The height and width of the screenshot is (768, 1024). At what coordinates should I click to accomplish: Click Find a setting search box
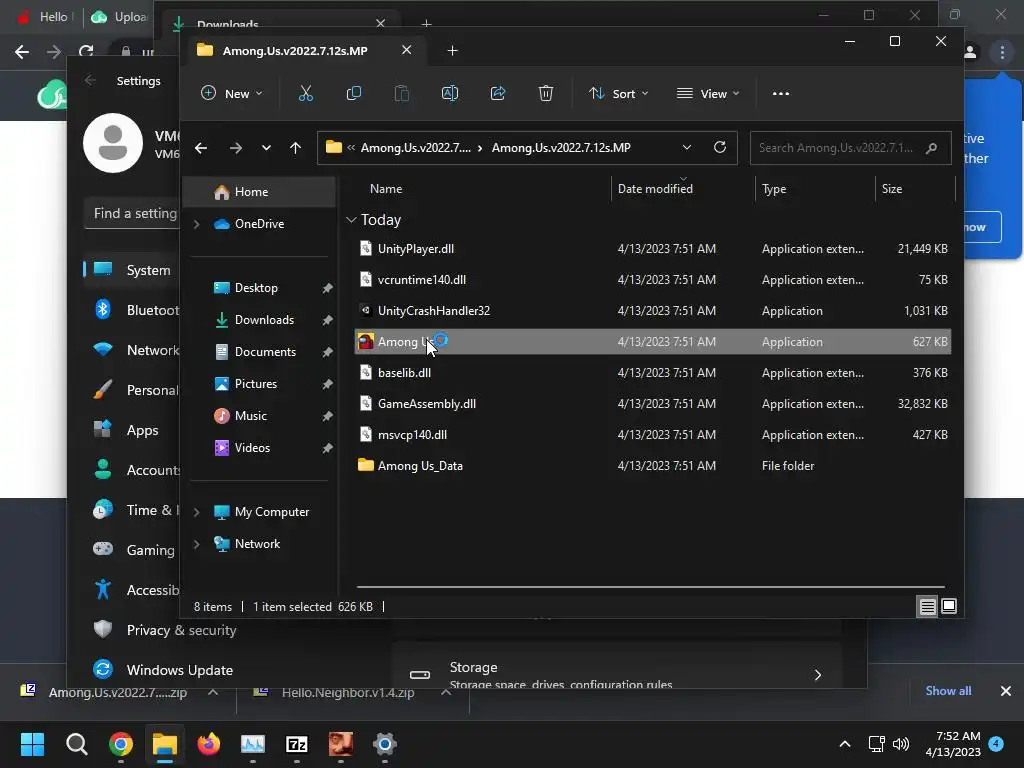click(x=133, y=214)
